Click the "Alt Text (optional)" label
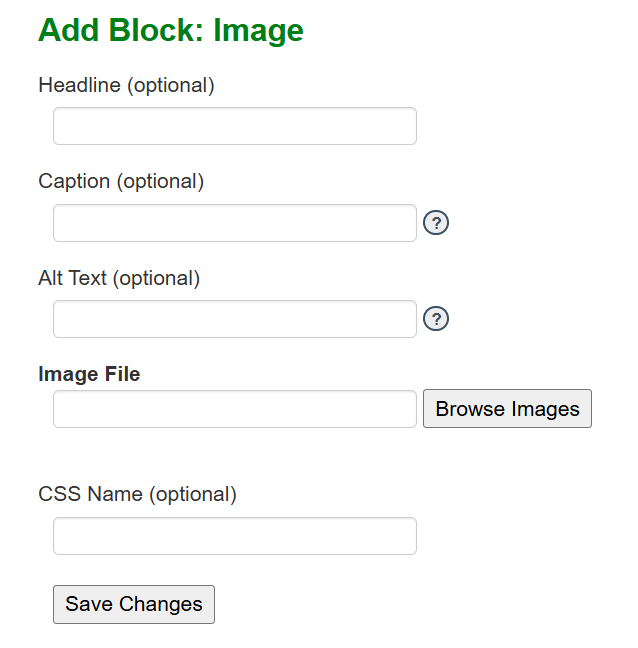The image size is (638, 648). 119,278
